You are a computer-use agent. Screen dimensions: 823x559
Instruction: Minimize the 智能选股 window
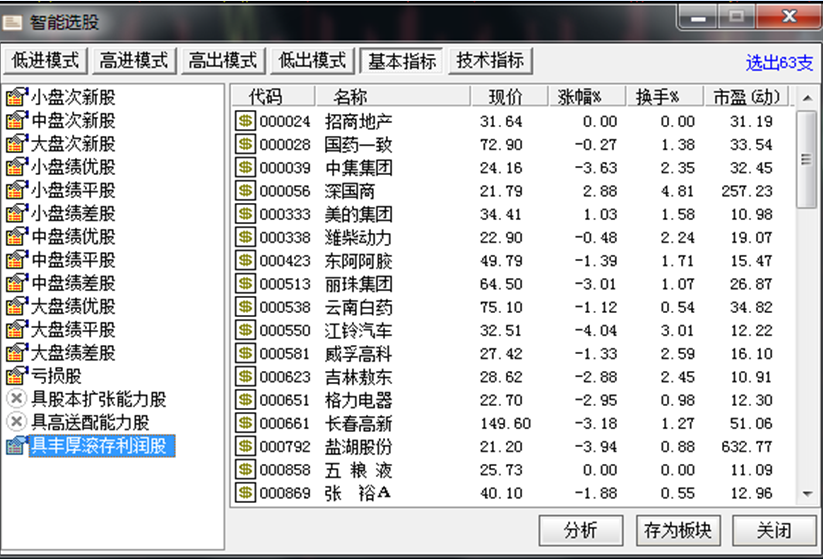tap(698, 17)
